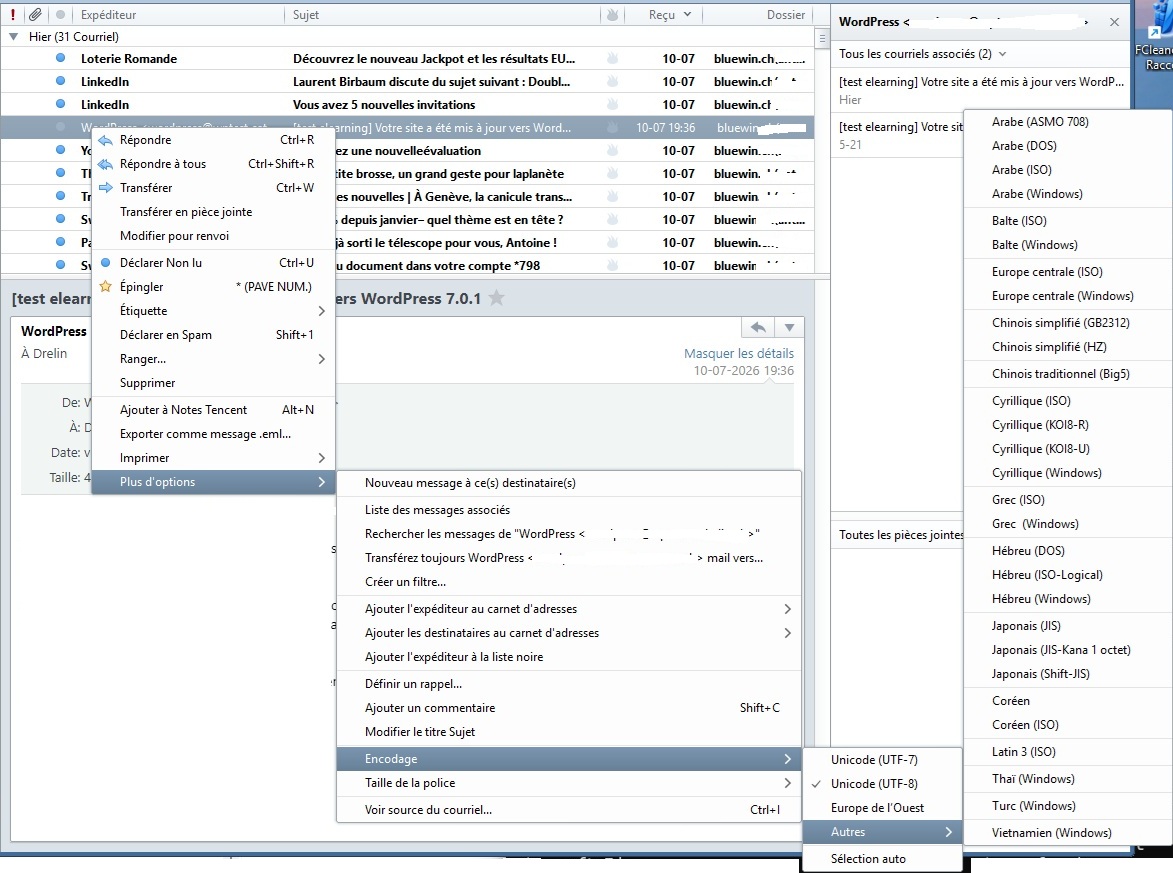Click the Répondre à tous double-arrow icon

click(x=105, y=164)
